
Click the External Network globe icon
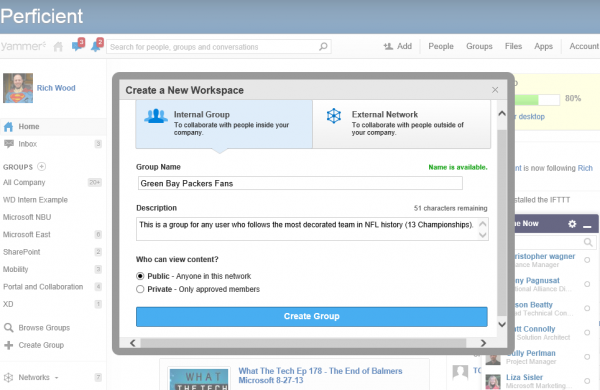click(334, 116)
